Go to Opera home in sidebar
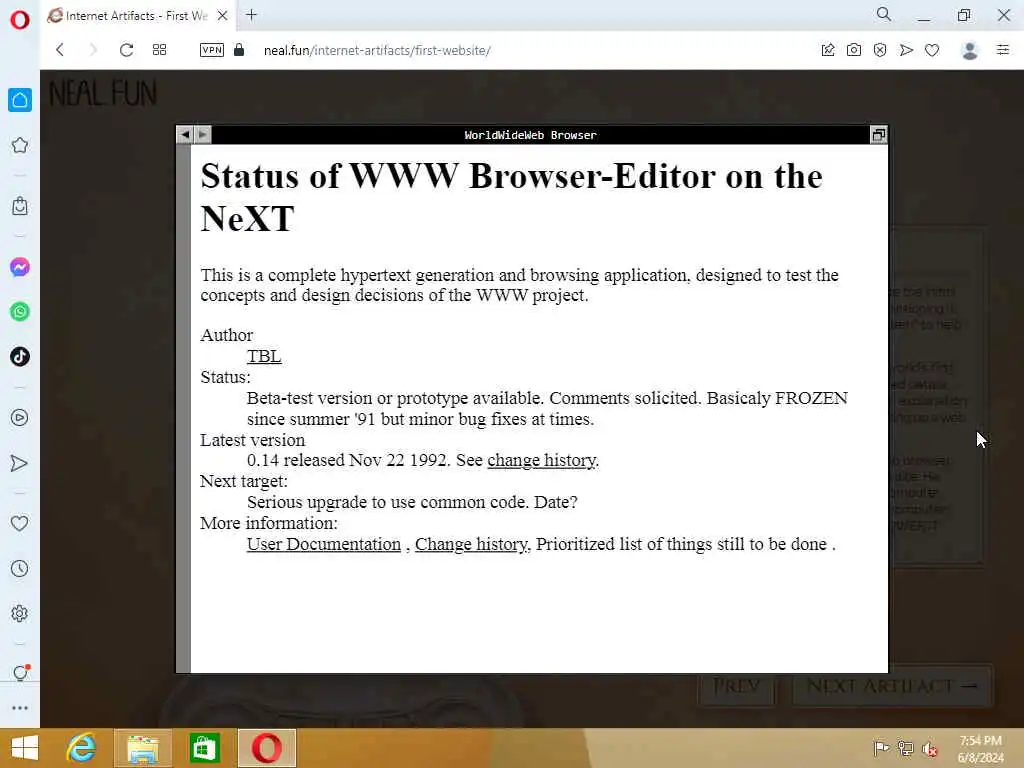The width and height of the screenshot is (1024, 768). click(x=20, y=100)
